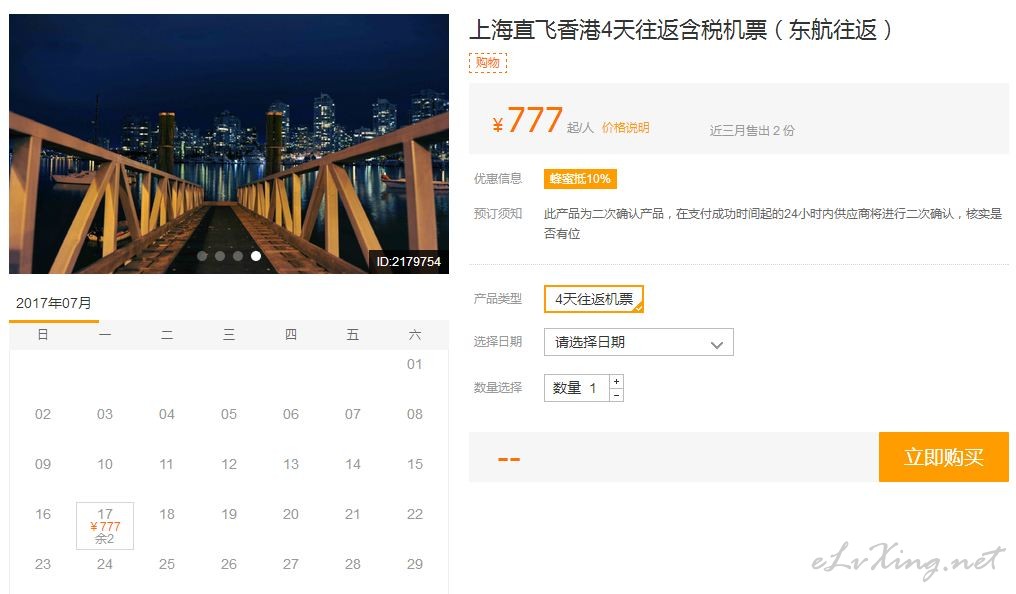Click calendar date 05
Screen dimensions: 1016x594
229,414
